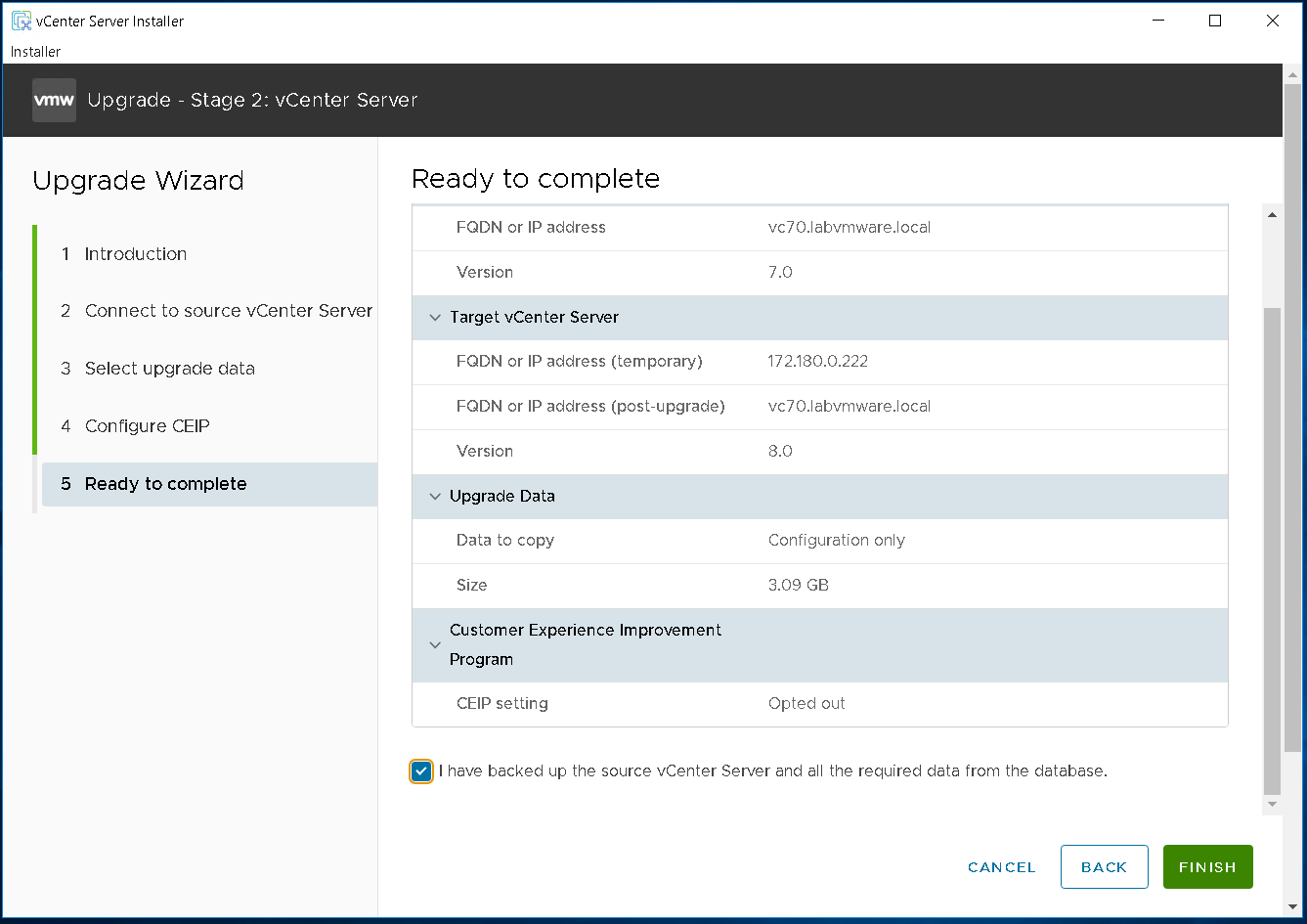This screenshot has height=924, width=1307.
Task: Click 'FQDN or IP address (post-upgrade)' label
Action: click(590, 407)
